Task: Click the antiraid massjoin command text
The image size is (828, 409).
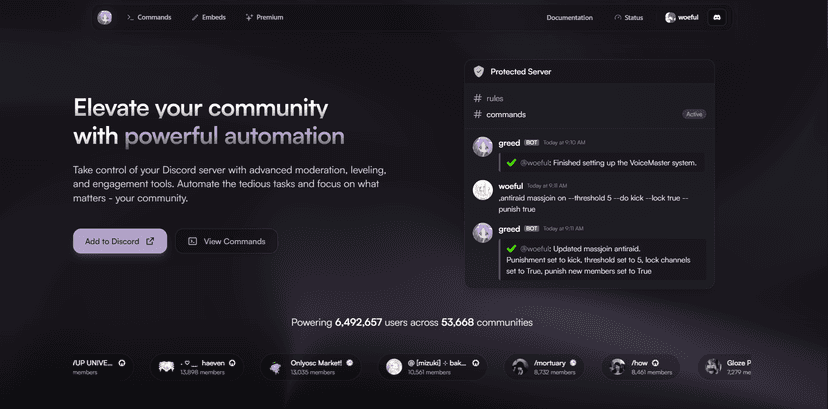Action: click(x=594, y=203)
